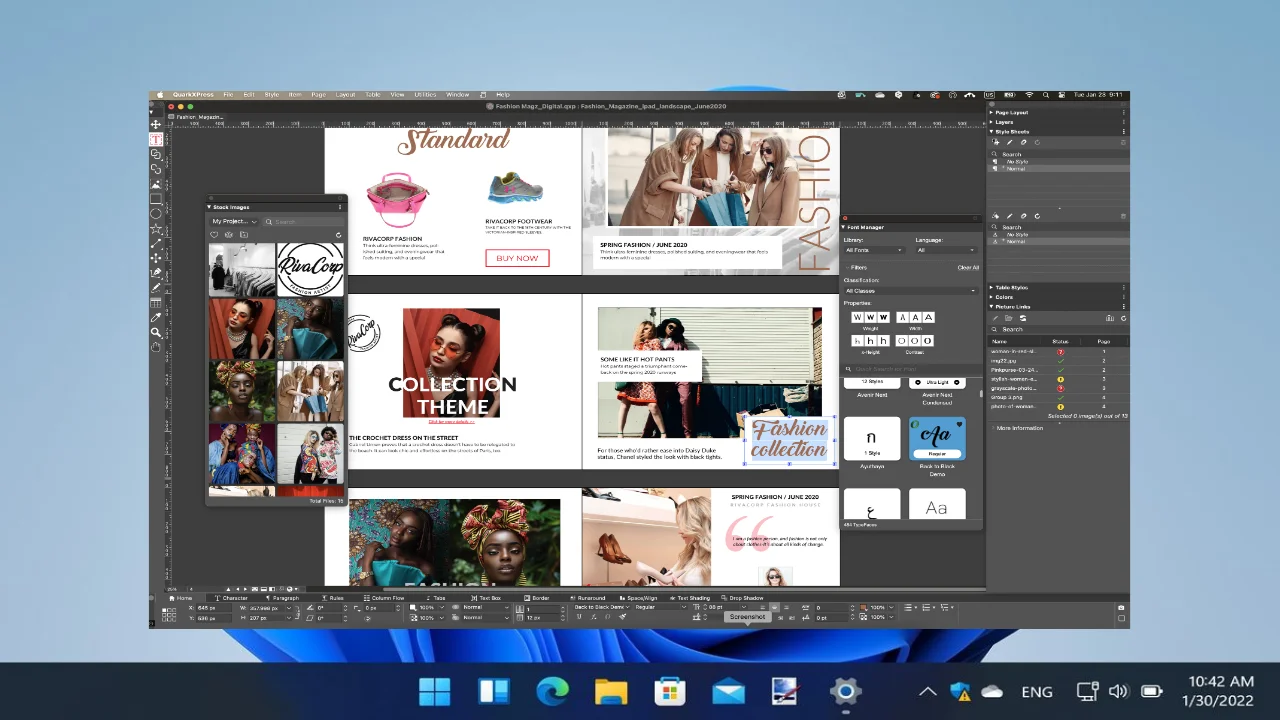This screenshot has height=720, width=1280.
Task: Open the Classification All Classes dropdown
Action: 910,291
